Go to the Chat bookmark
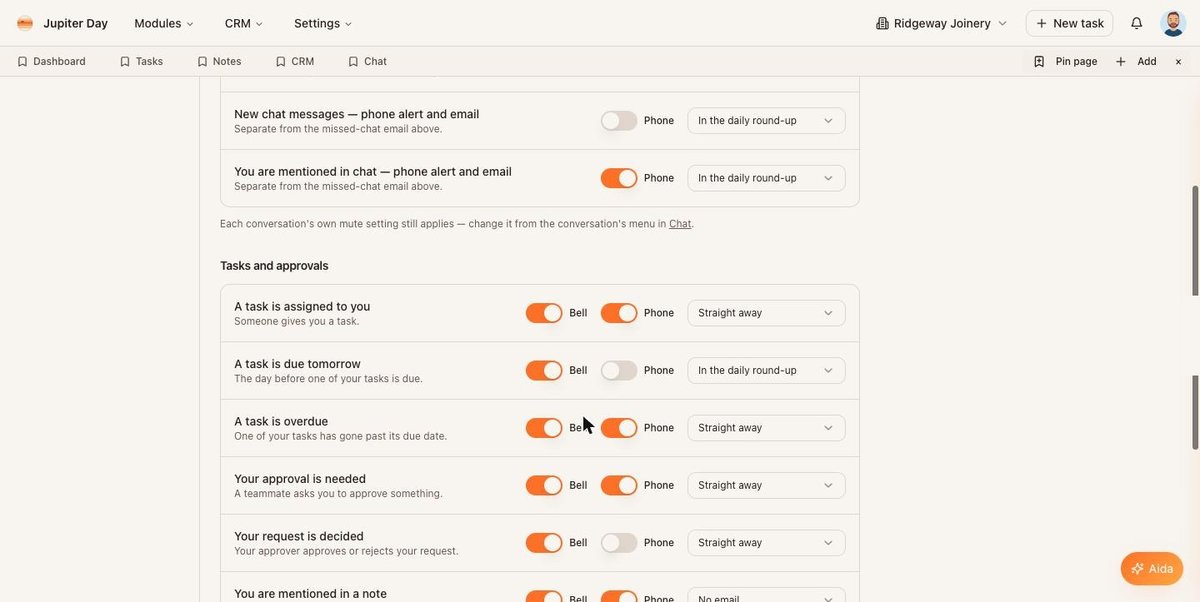The image size is (1200, 602). 368,61
